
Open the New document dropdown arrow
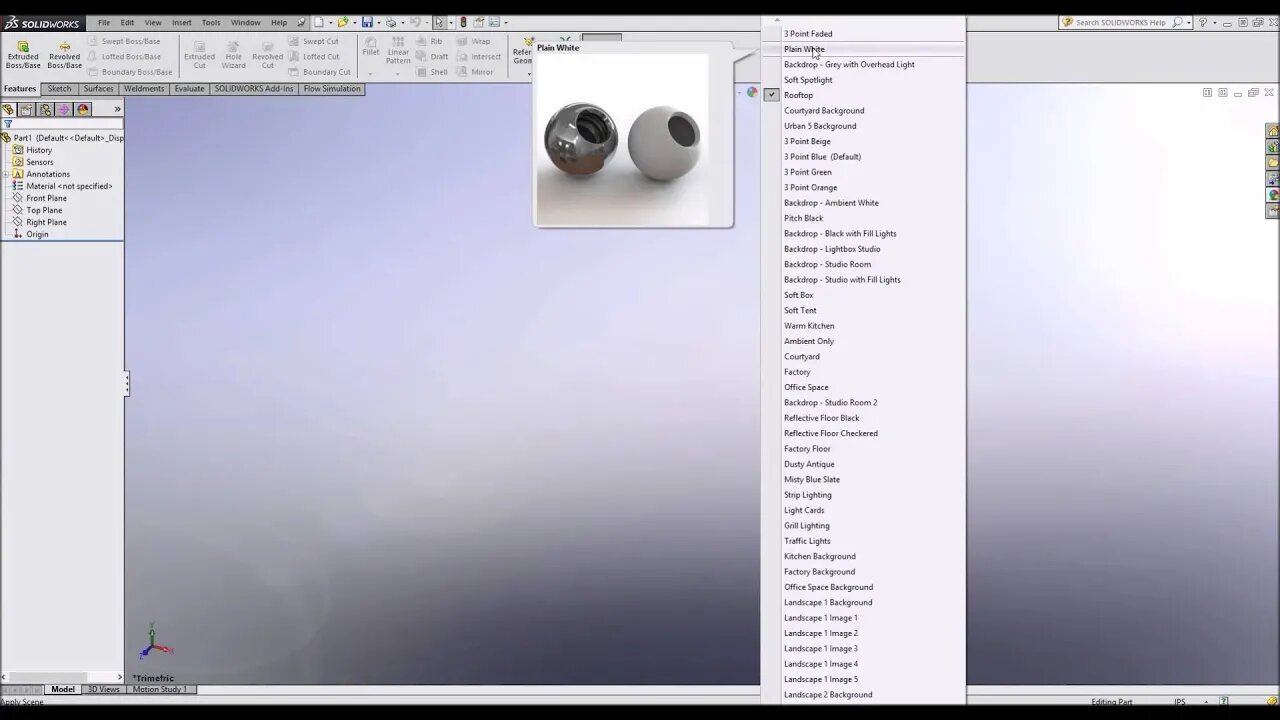point(330,22)
